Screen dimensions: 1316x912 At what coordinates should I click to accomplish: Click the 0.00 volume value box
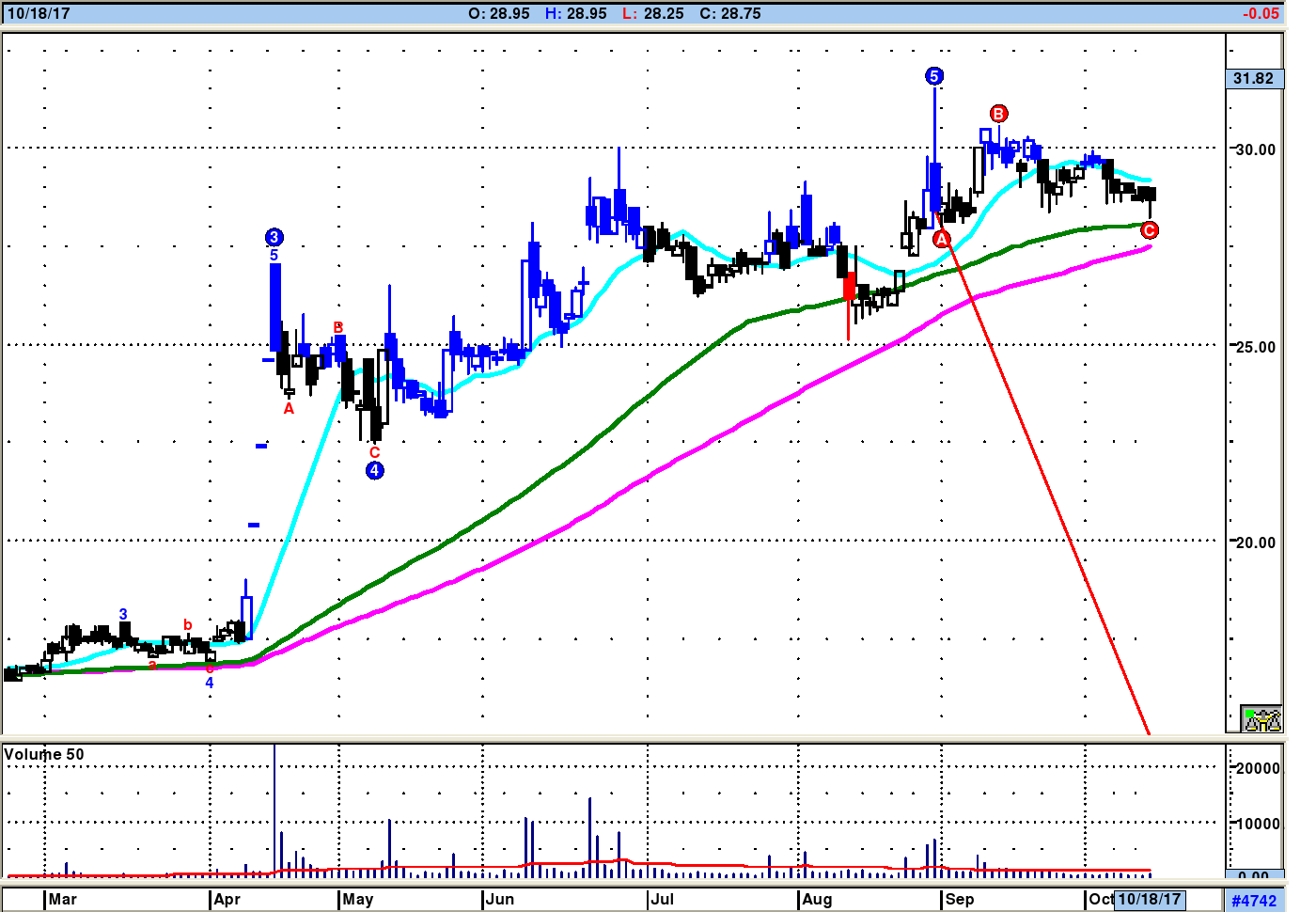1254,876
